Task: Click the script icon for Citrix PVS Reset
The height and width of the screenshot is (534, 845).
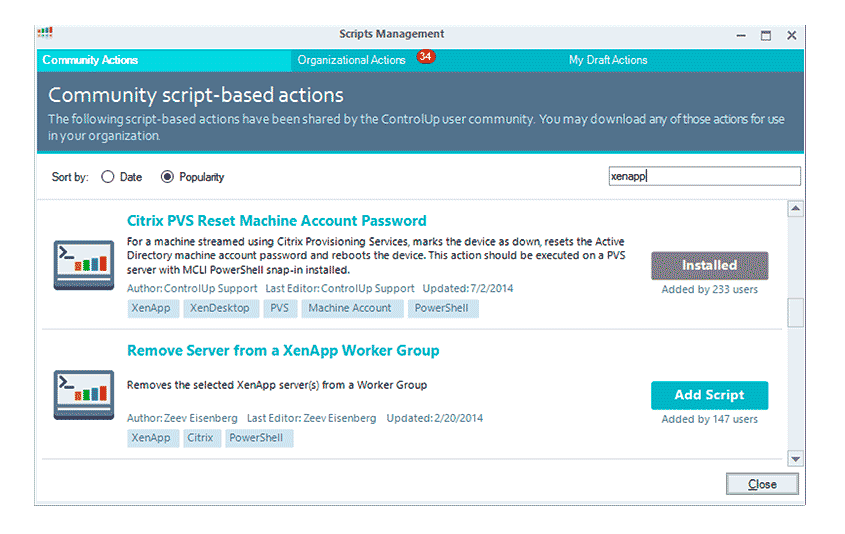Action: (84, 265)
